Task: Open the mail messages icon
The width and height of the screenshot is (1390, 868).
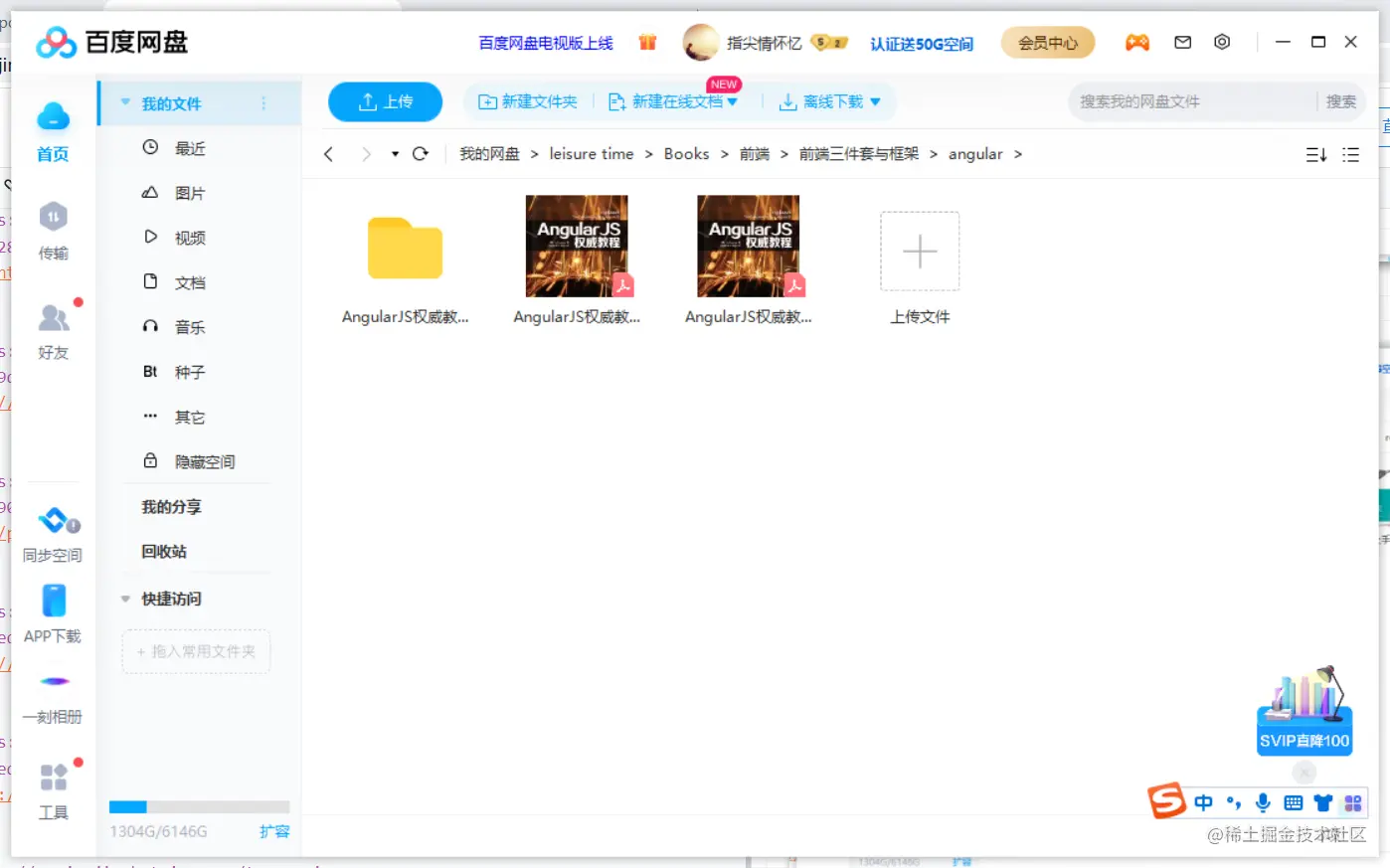Action: (x=1182, y=42)
